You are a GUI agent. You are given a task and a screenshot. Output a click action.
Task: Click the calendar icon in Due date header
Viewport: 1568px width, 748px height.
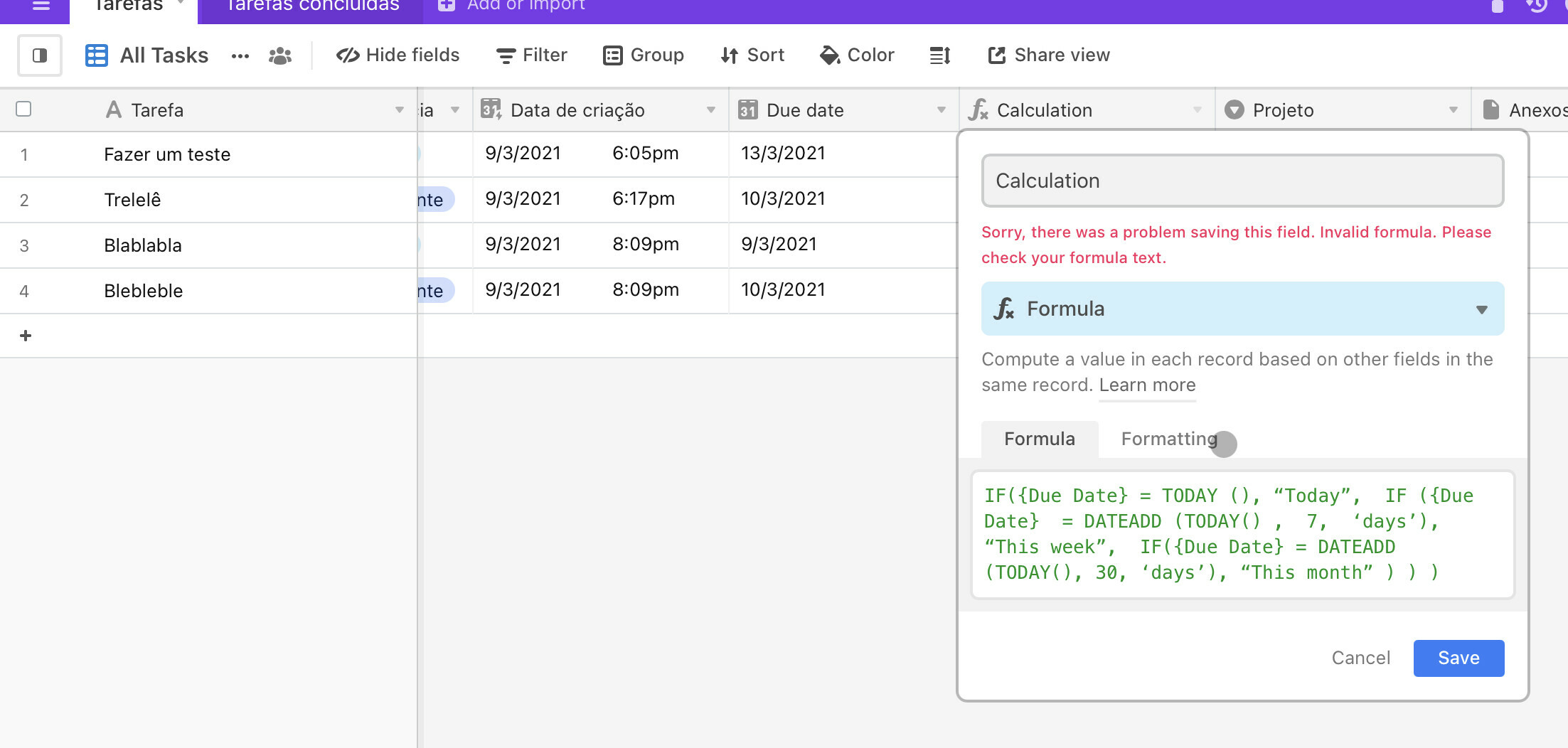[x=747, y=109]
